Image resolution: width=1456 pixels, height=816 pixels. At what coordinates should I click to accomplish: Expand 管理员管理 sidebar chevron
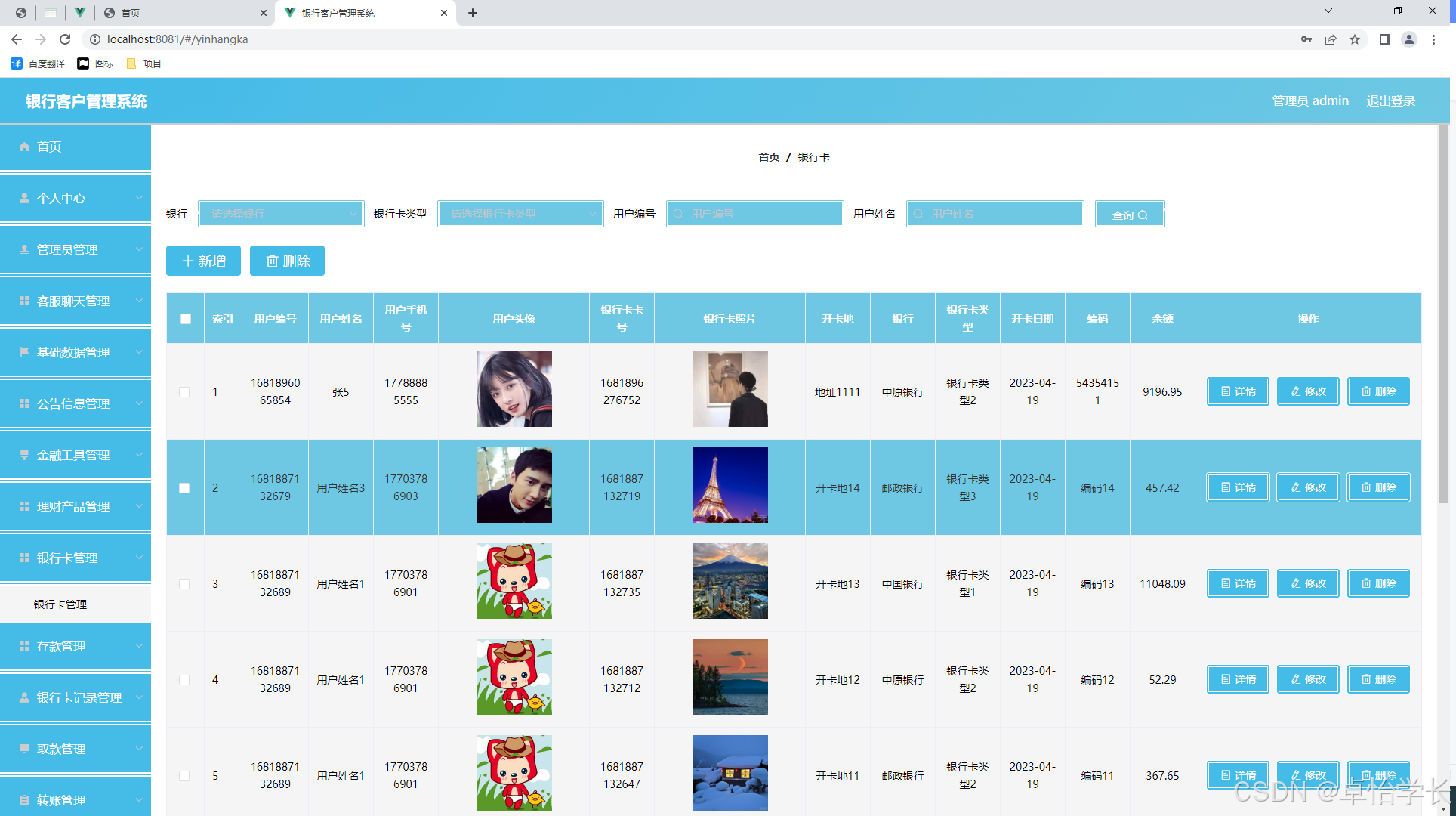(139, 249)
